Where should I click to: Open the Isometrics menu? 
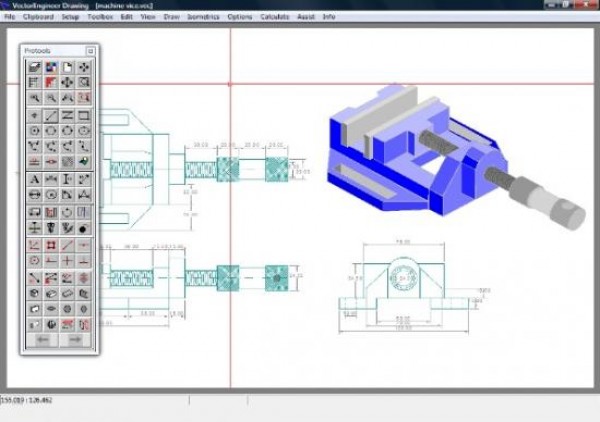[x=204, y=17]
